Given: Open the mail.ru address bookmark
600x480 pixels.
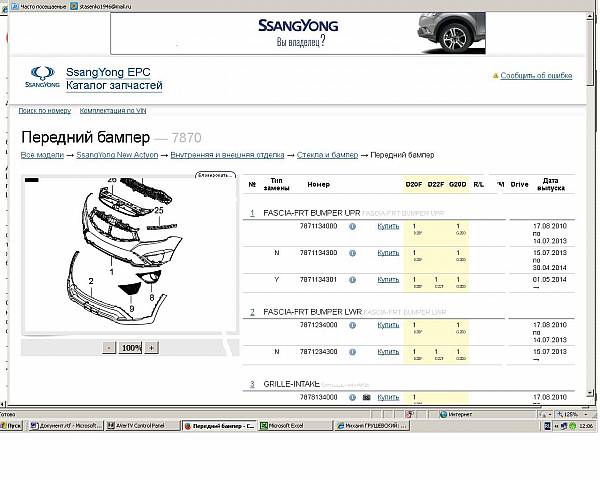Looking at the screenshot, I should pos(101,6).
